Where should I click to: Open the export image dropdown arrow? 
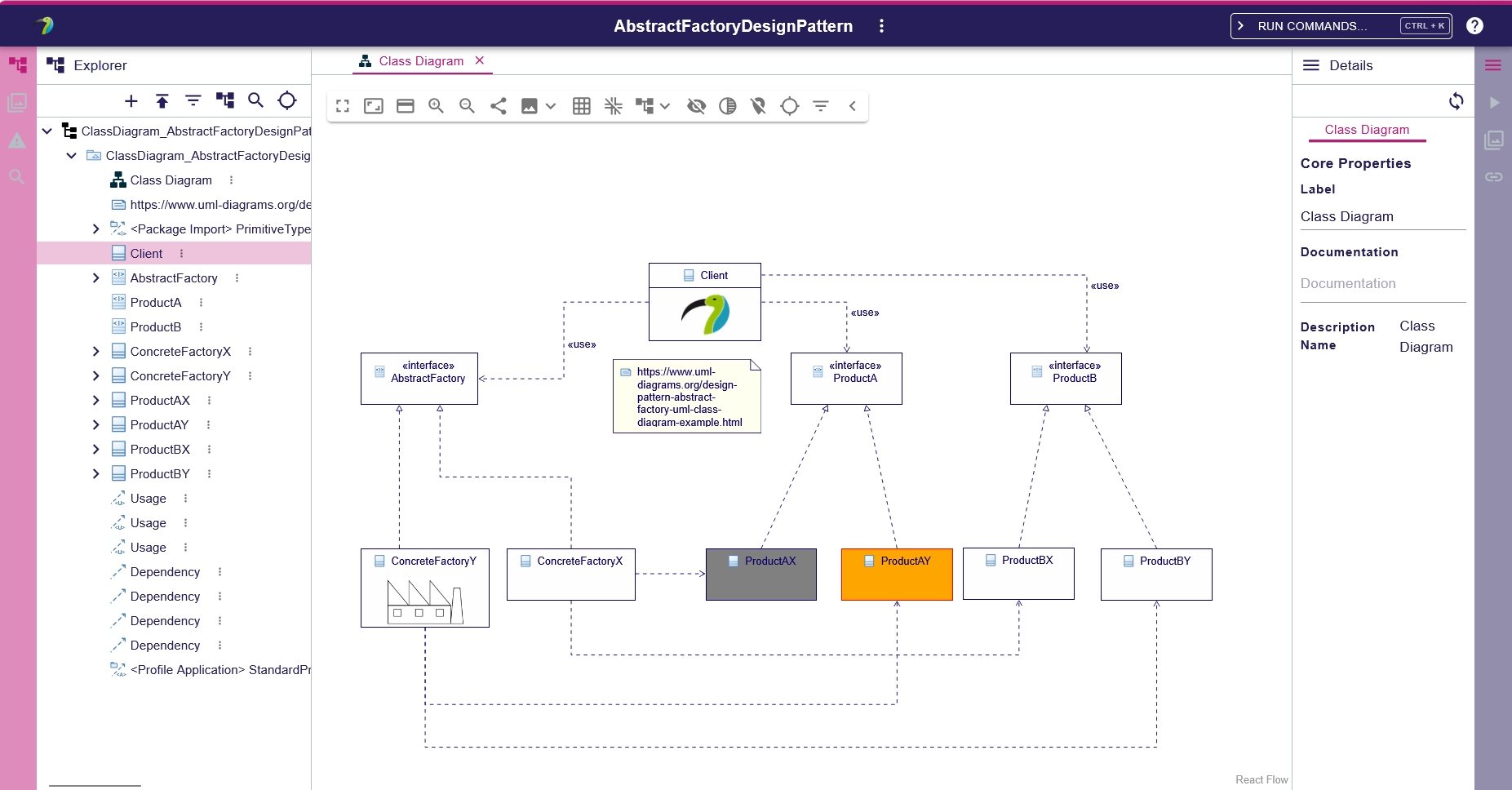pyautogui.click(x=551, y=106)
